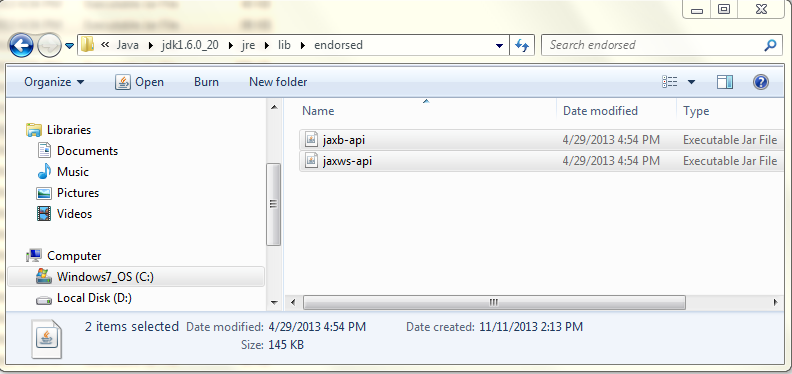Expand the arrow after lib breadcrumb
The image size is (792, 374).
click(303, 45)
